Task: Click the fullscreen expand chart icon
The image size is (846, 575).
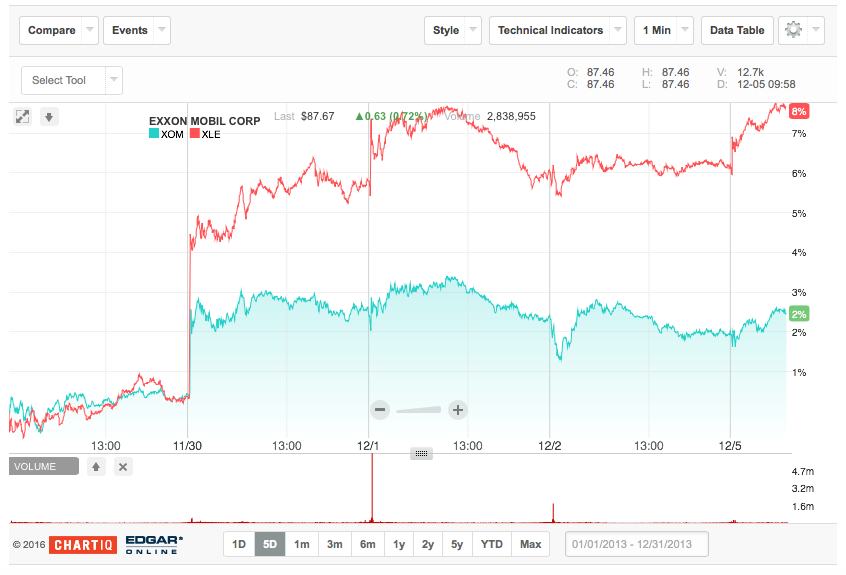Action: [22, 117]
